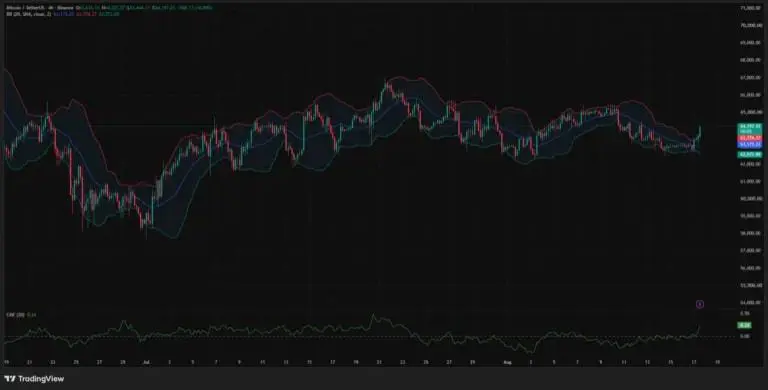Click the 70,000.00 price axis label
This screenshot has width=768, height=390.
tap(751, 25)
